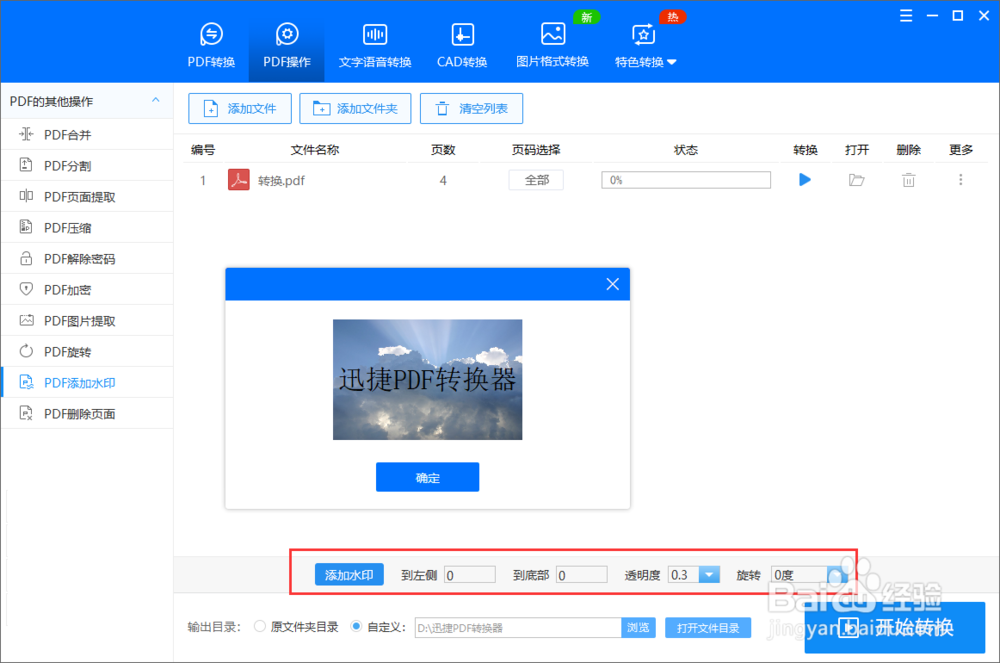Viewport: 1000px width, 663px height.
Task: Open the more options dots for 转换.pdf
Action: tap(960, 180)
